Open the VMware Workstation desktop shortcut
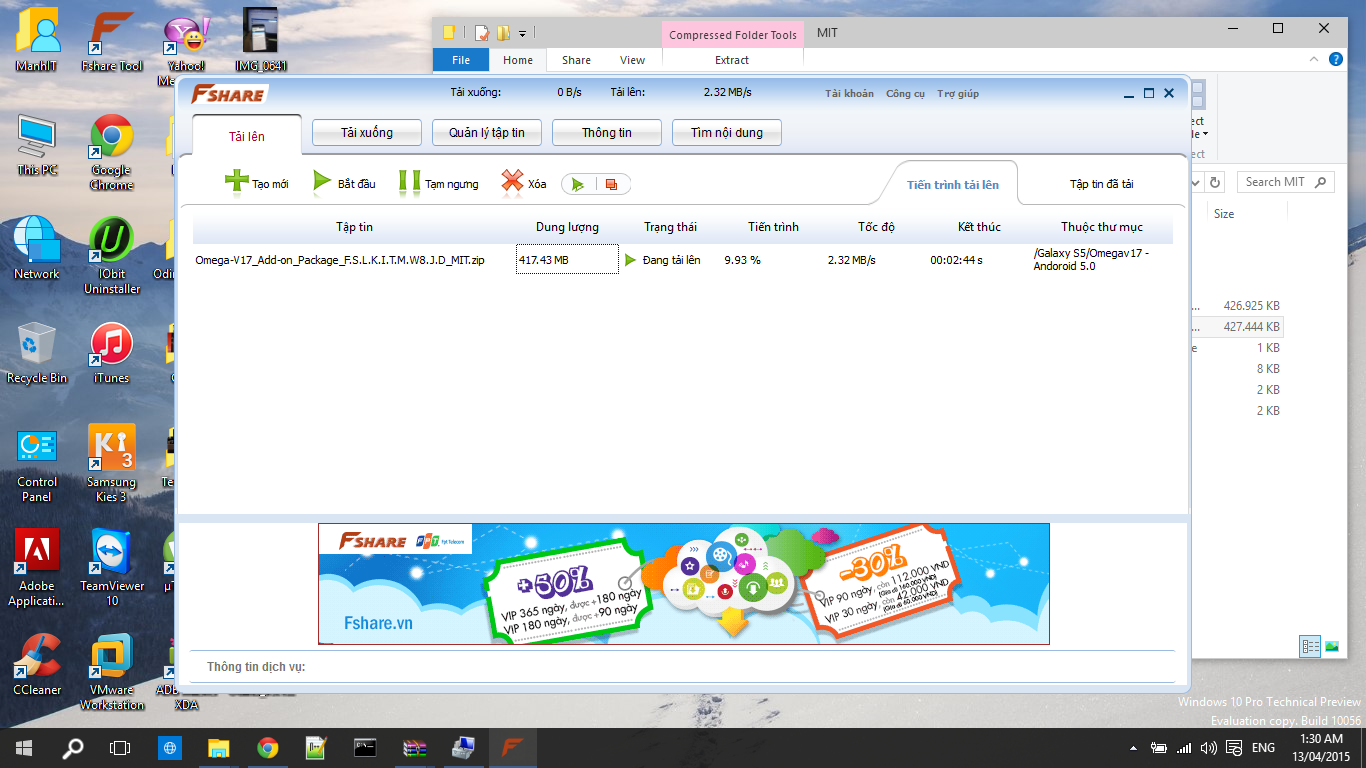Image resolution: width=1366 pixels, height=768 pixels. pos(112,672)
